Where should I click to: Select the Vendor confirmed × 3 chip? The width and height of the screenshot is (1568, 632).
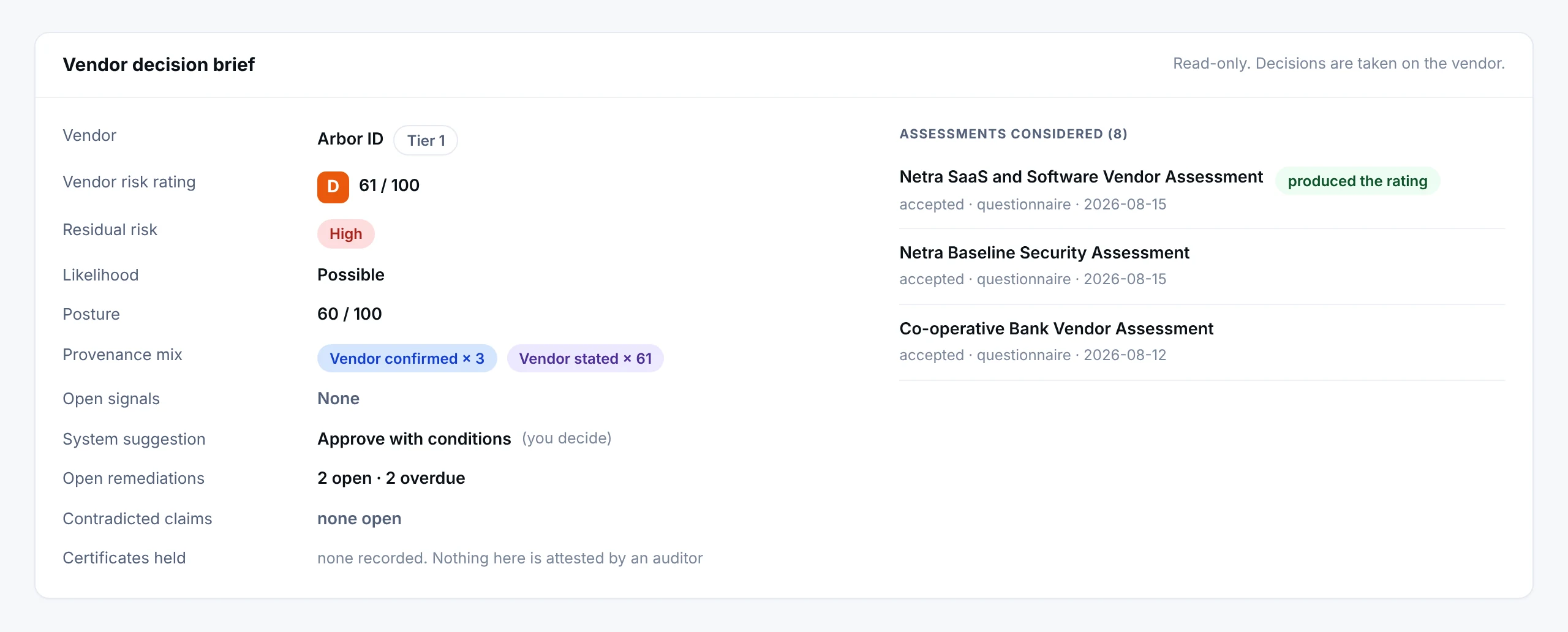coord(407,358)
